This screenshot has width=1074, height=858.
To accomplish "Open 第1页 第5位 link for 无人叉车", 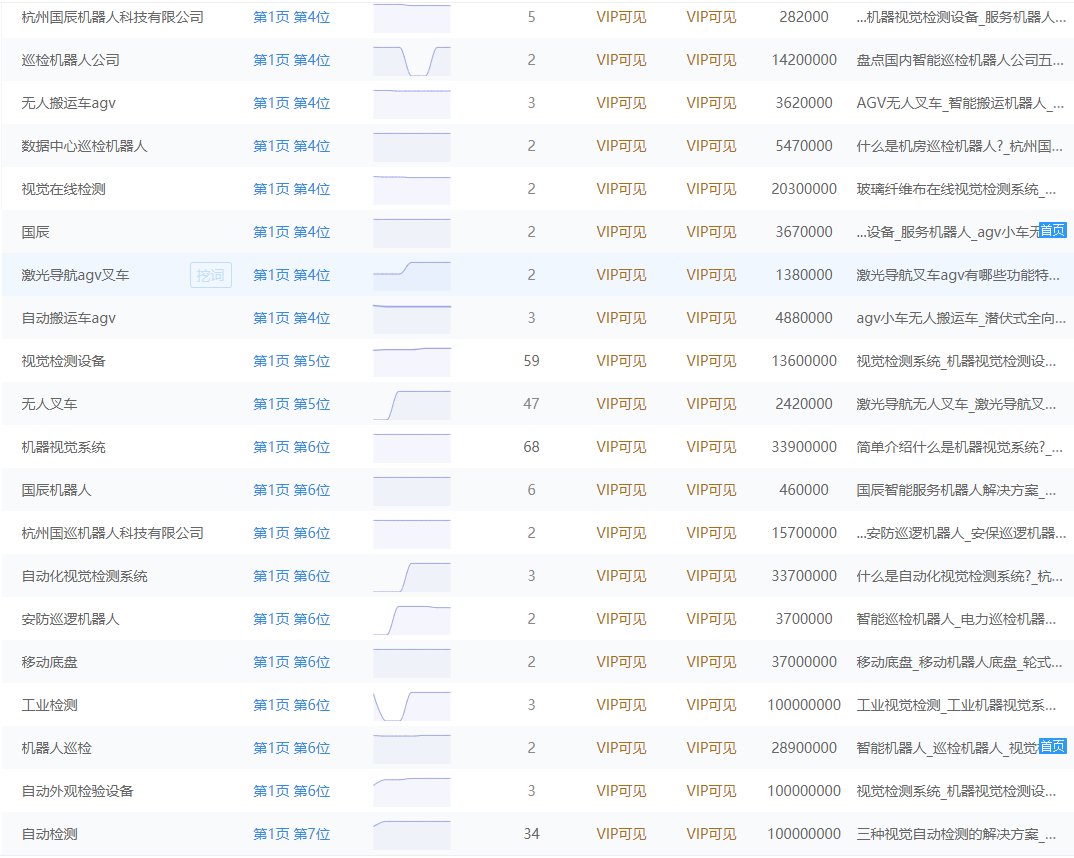I will [x=292, y=404].
